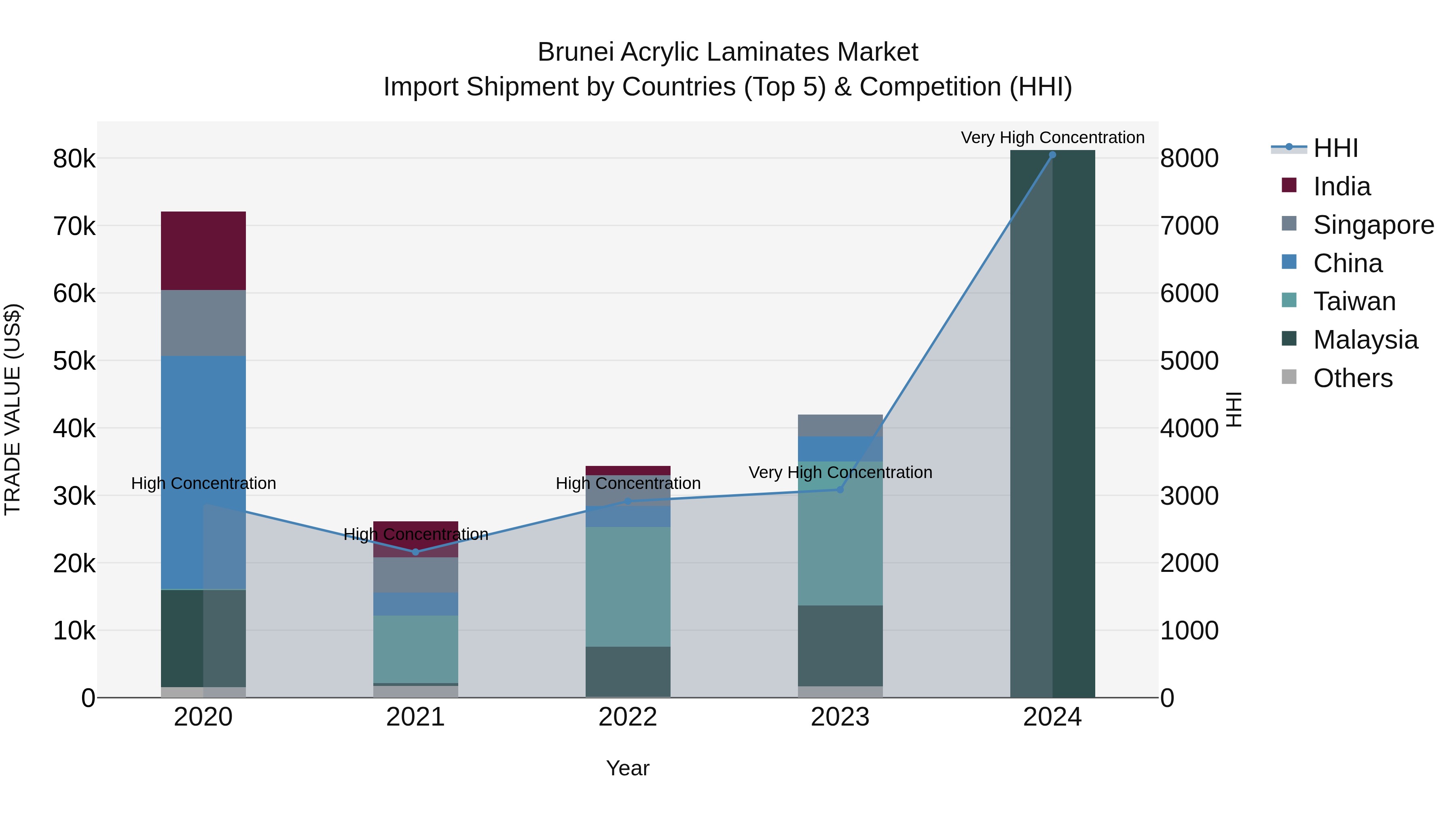1456x819 pixels.
Task: Hide Singapore series via legend
Action: tap(1358, 225)
